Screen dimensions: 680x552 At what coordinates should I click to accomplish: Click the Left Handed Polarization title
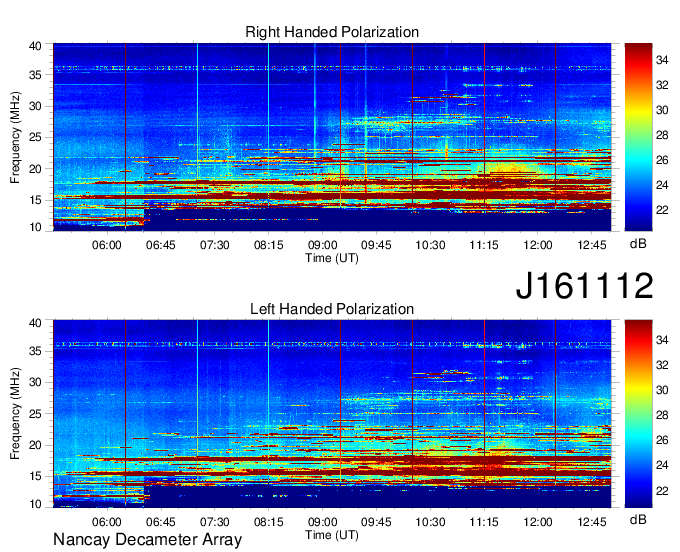pos(332,309)
